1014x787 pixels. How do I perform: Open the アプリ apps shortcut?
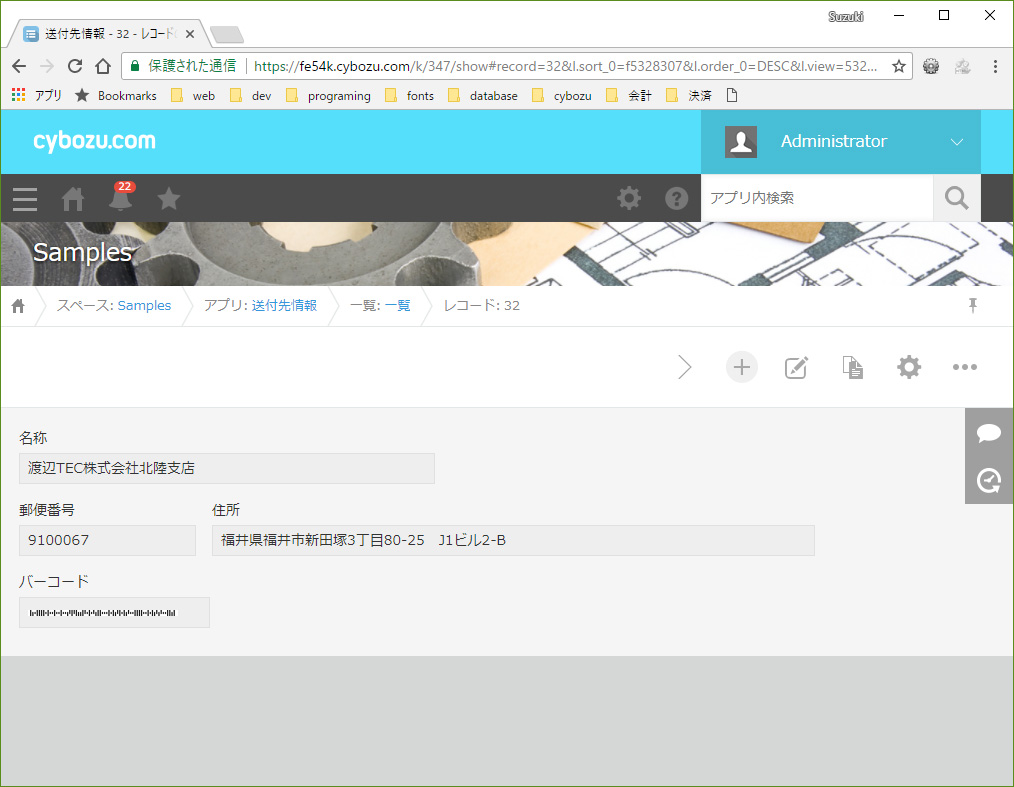click(x=37, y=96)
